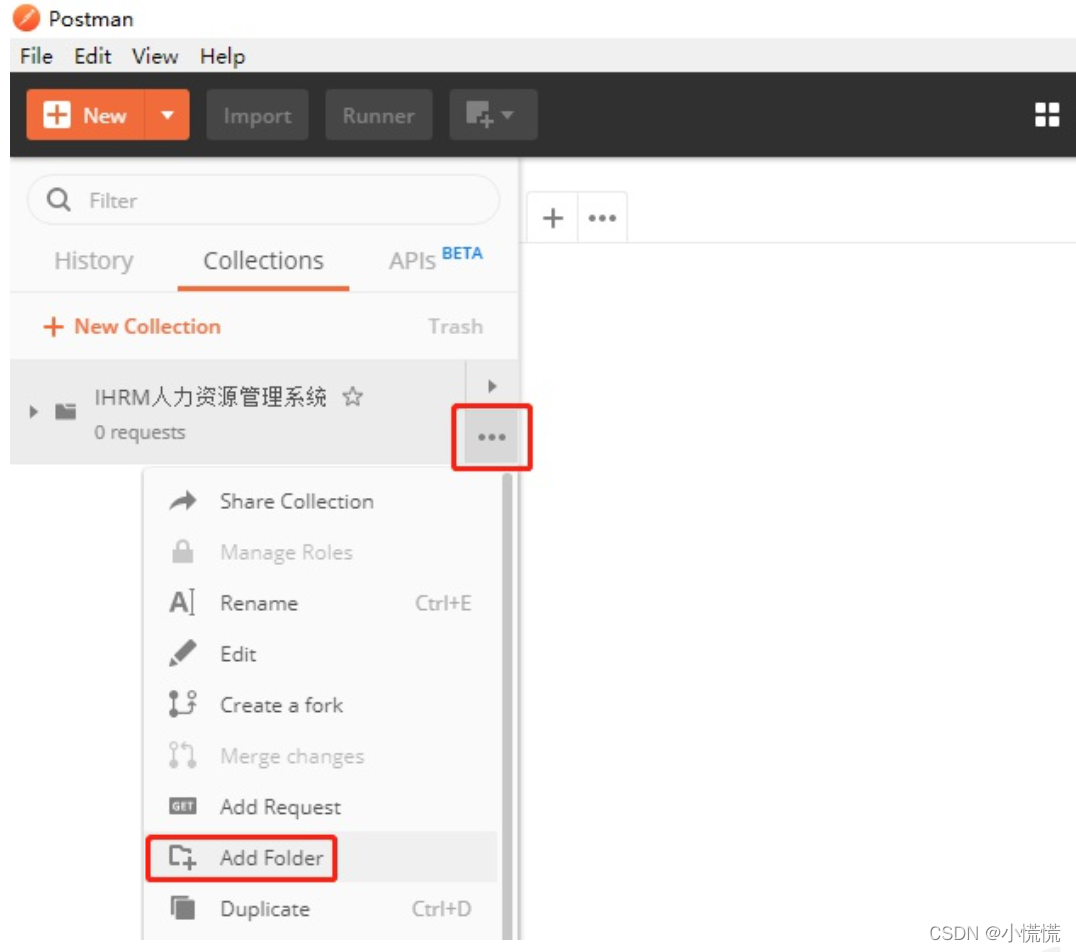Click the fork branch icon
Viewport: 1076px width, 952px height.
tap(183, 704)
